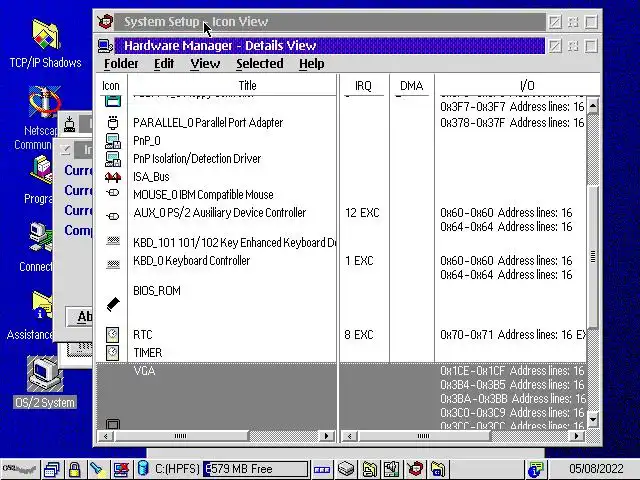The height and width of the screenshot is (480, 640).
Task: Click the System Setup - Icon View title bar
Action: coord(329,22)
